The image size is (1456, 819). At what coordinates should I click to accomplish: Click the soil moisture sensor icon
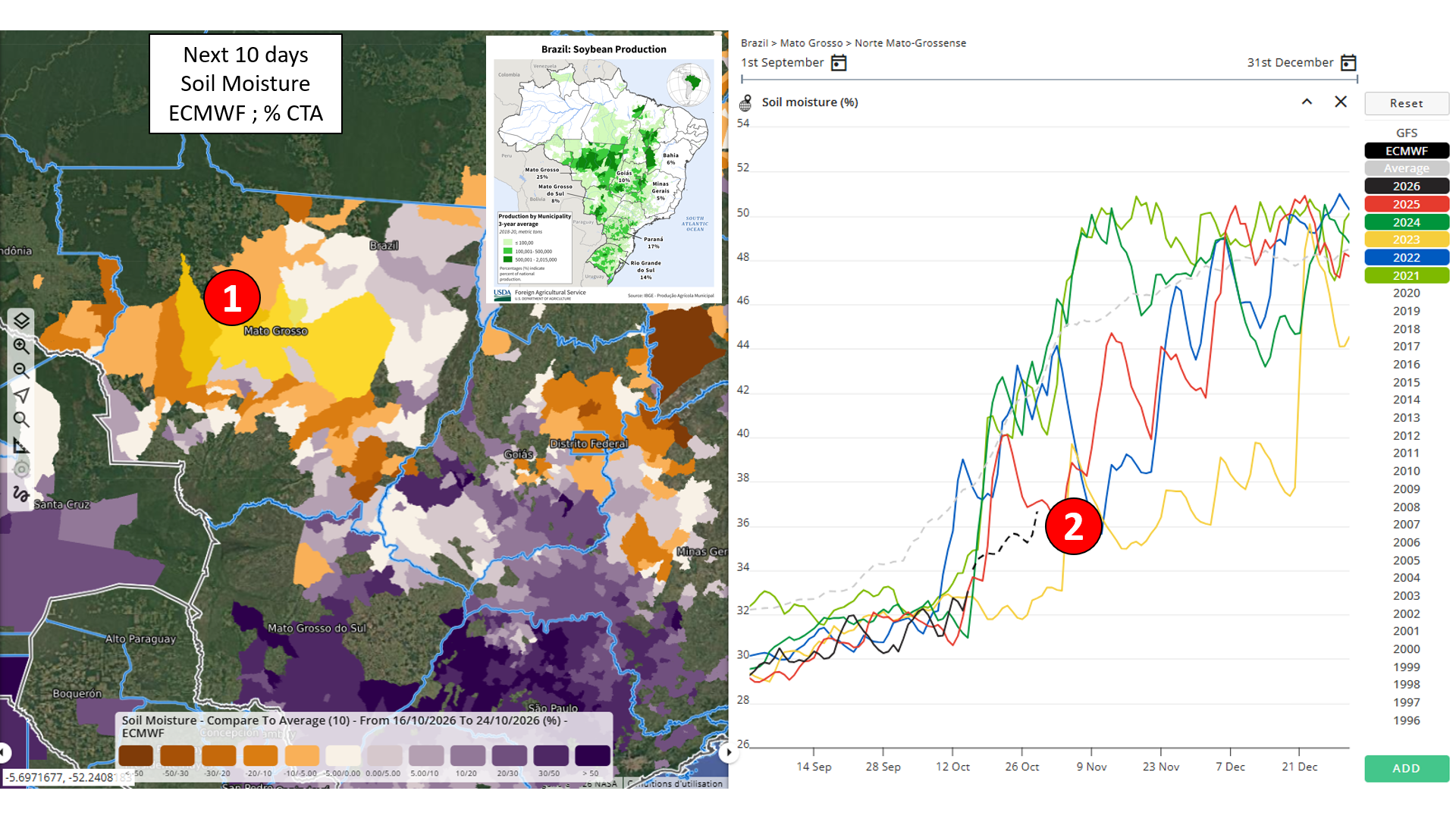click(x=745, y=102)
